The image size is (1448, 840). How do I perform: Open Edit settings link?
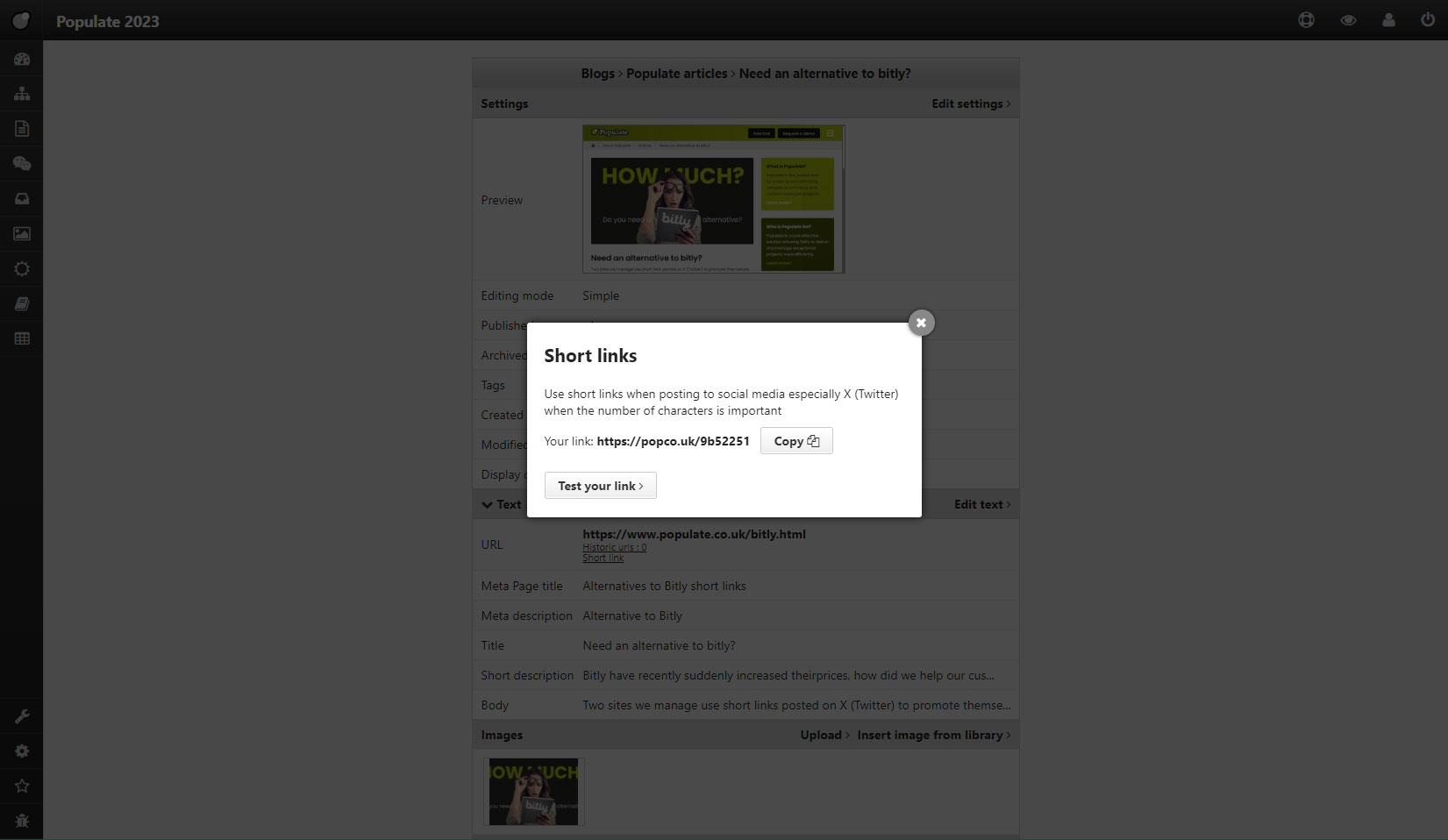971,103
